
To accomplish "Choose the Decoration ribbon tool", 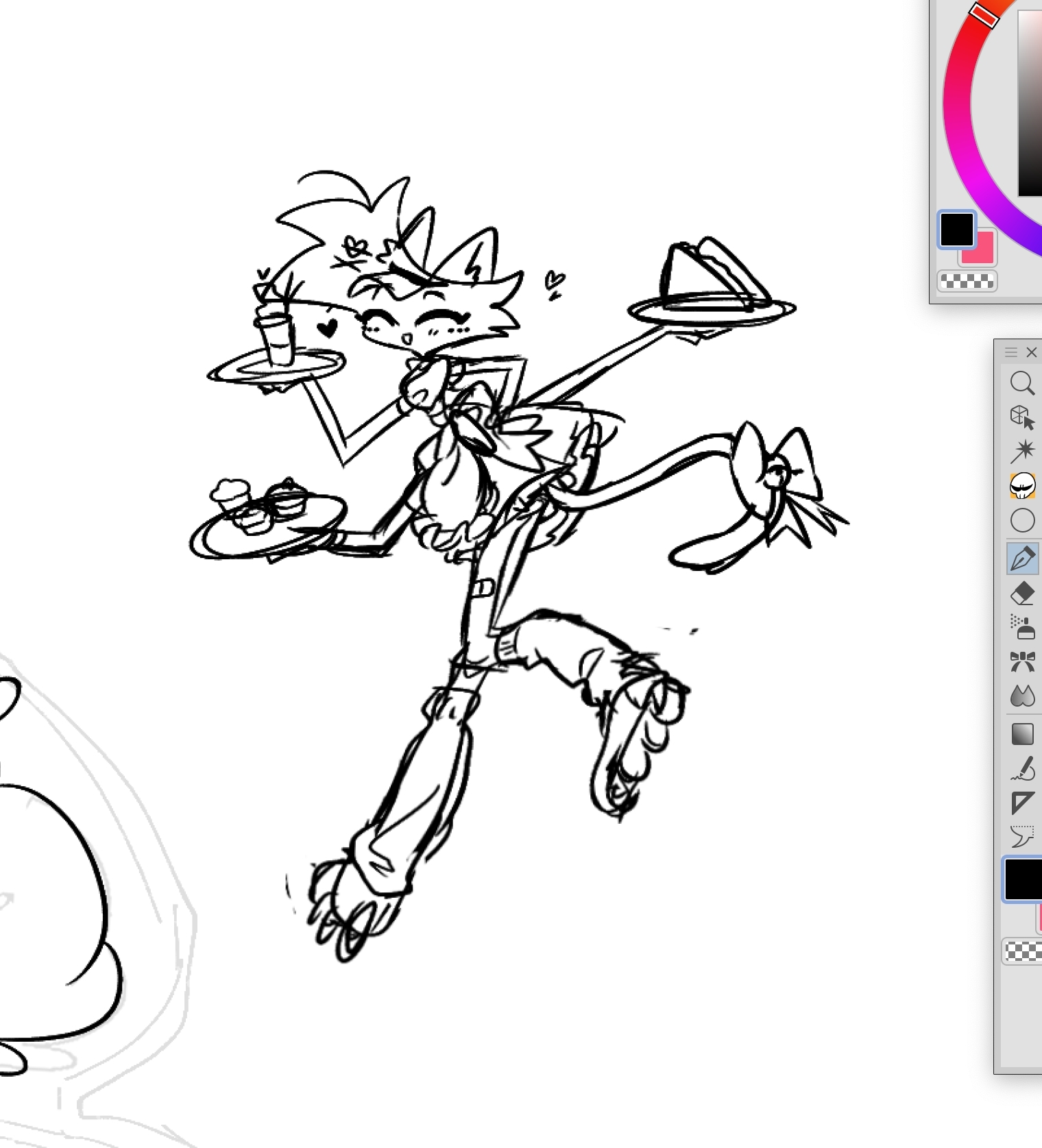I will point(1022,662).
